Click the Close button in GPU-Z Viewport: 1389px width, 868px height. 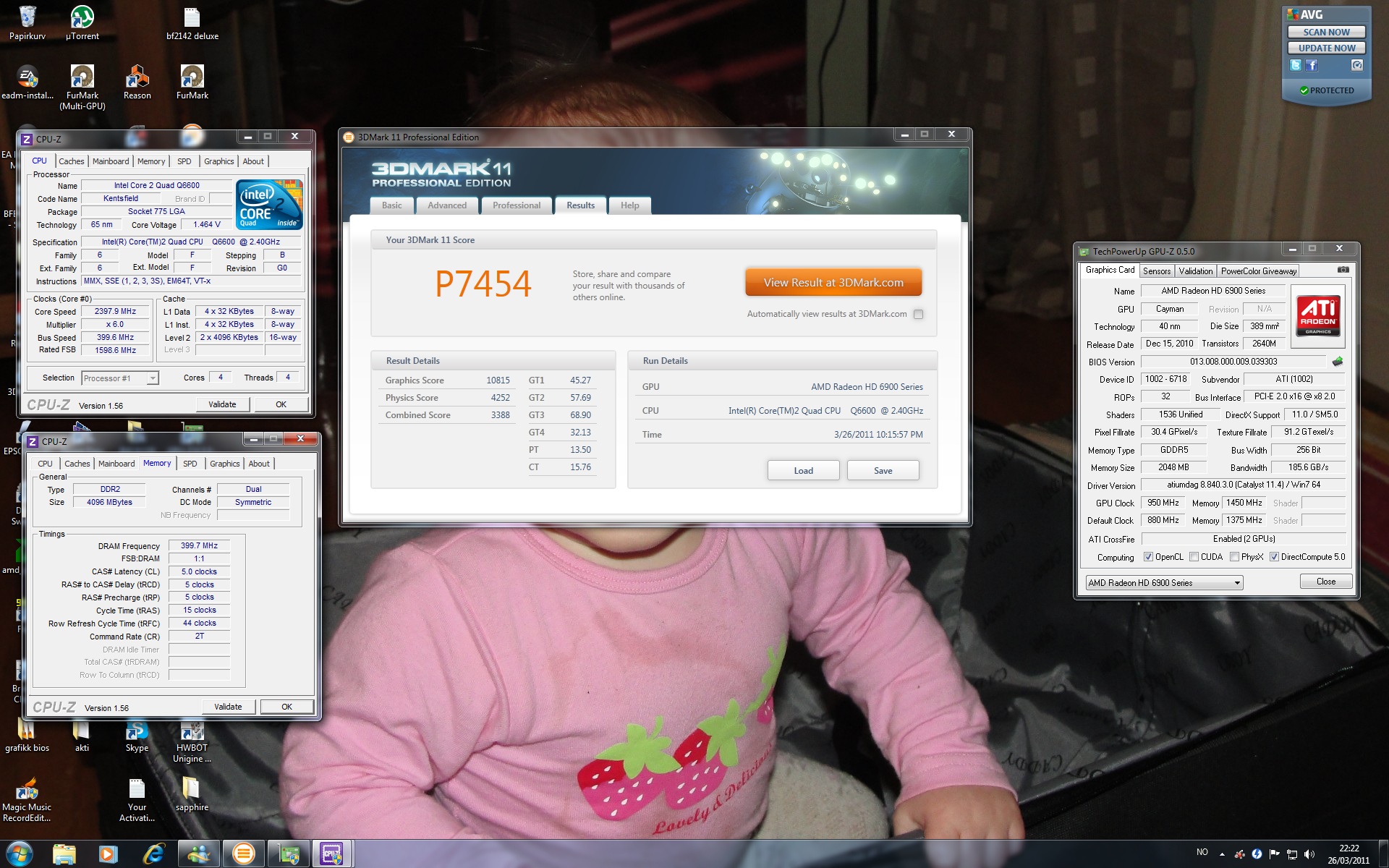point(1325,582)
